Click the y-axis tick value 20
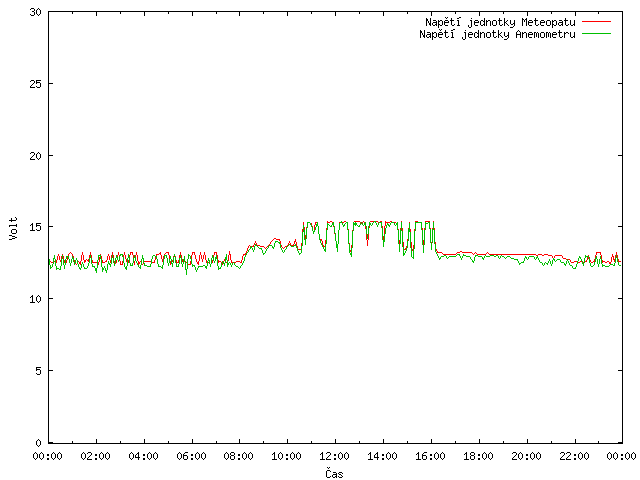This screenshot has width=640, height=480. point(36,156)
